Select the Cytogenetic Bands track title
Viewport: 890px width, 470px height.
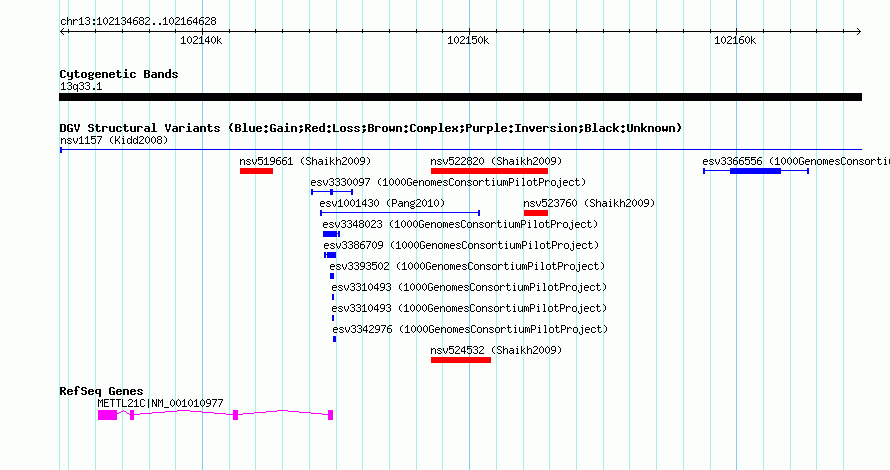119,74
